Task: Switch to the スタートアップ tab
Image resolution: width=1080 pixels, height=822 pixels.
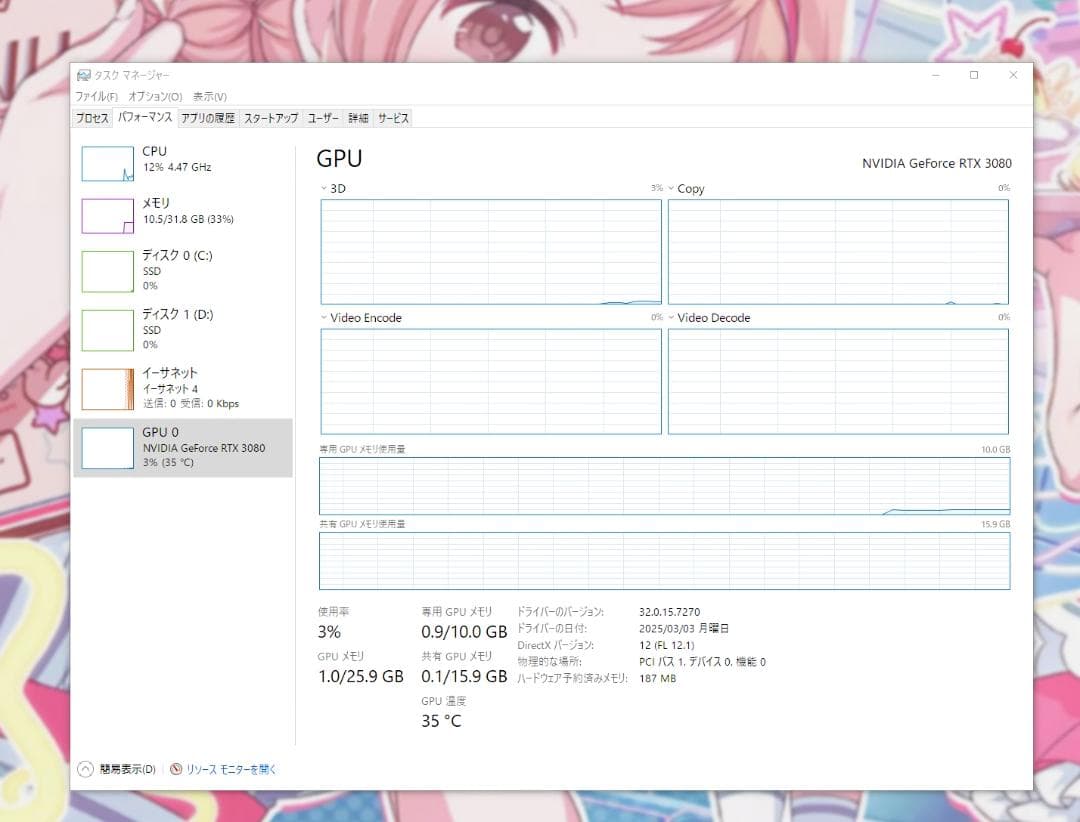Action: [270, 118]
